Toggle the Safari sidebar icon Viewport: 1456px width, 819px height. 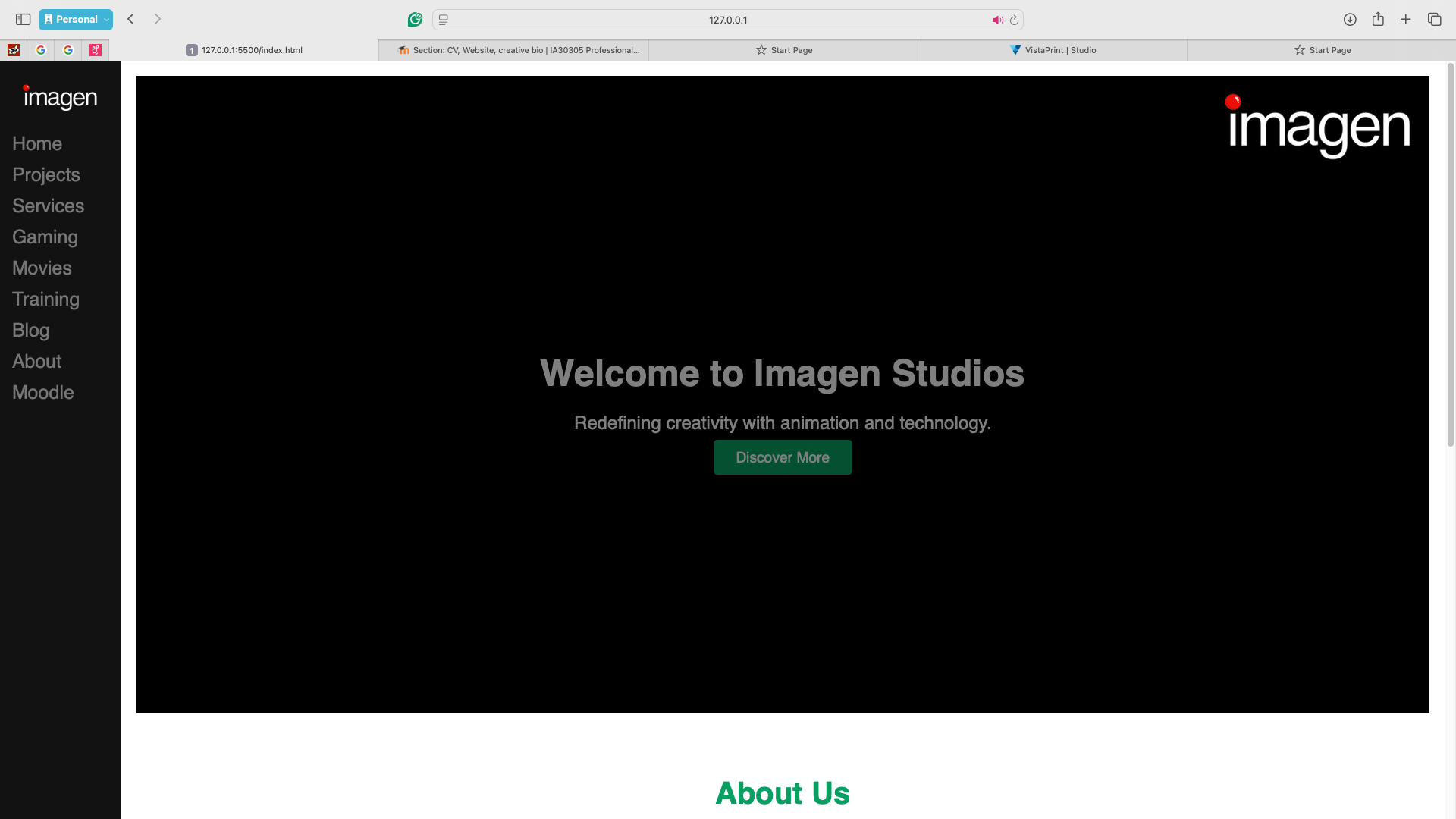tap(23, 20)
